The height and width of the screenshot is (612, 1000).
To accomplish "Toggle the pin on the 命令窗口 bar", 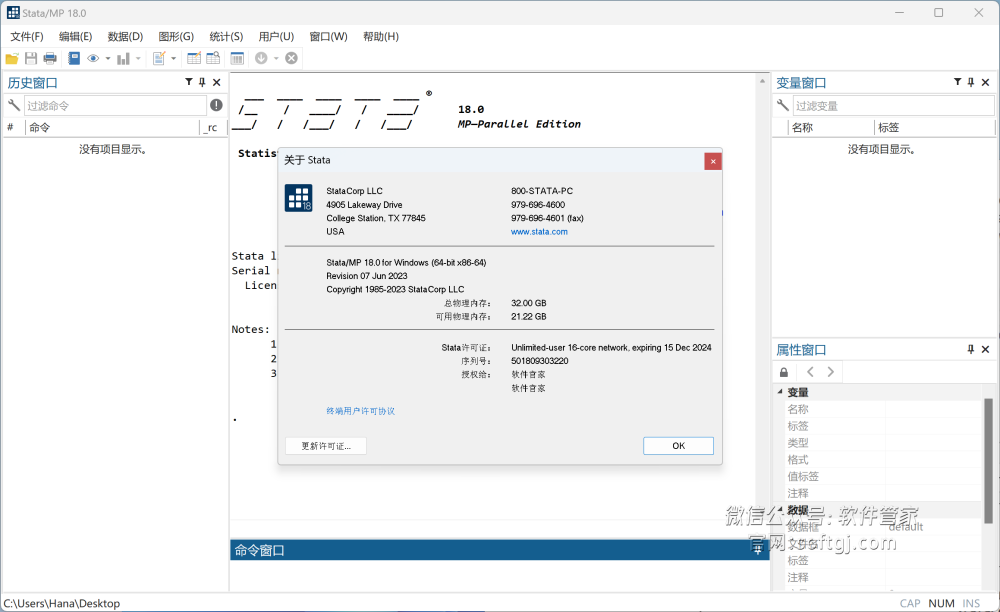I will (757, 550).
